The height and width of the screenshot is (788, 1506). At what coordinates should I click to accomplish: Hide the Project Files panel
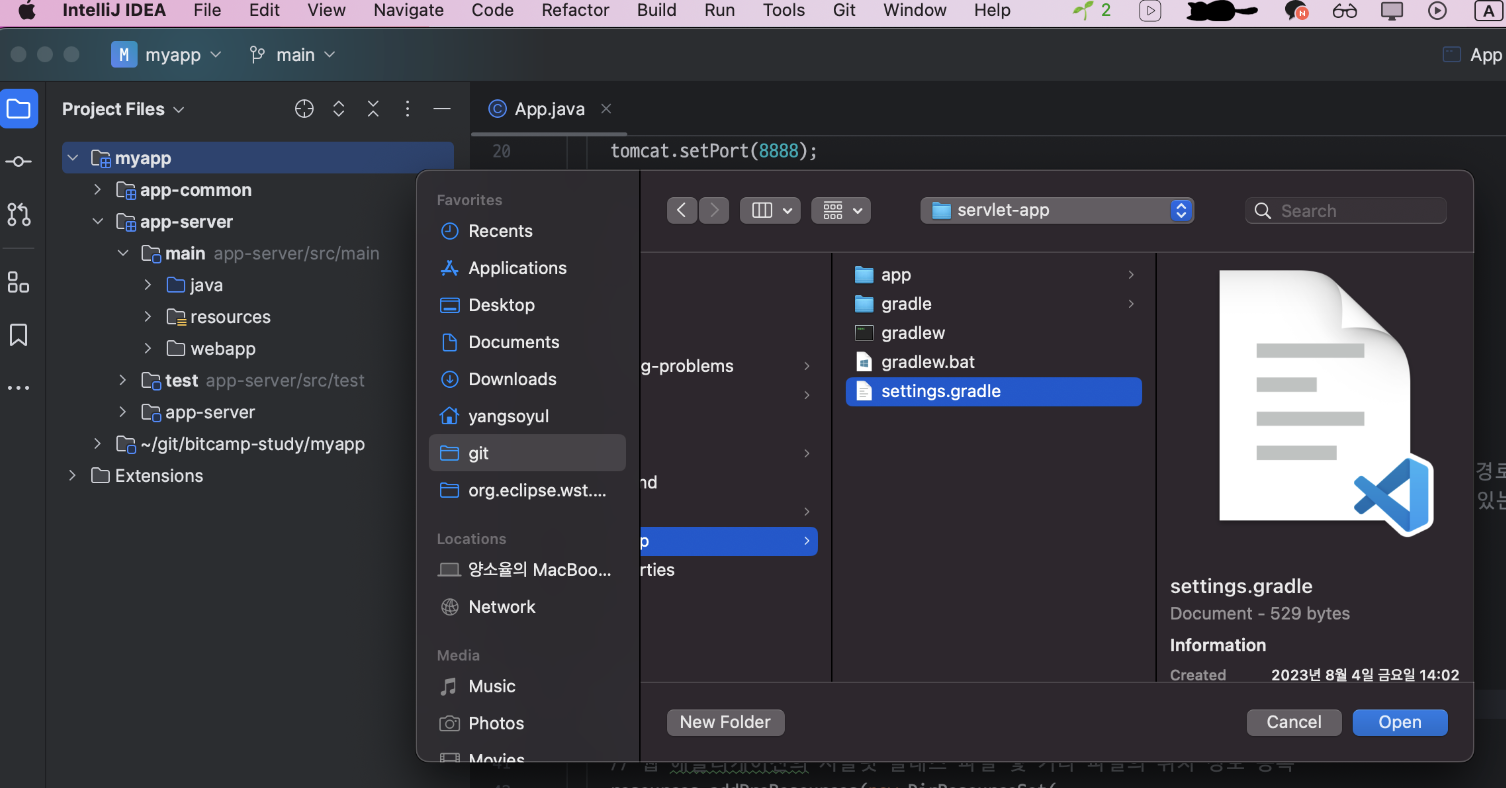pos(442,109)
